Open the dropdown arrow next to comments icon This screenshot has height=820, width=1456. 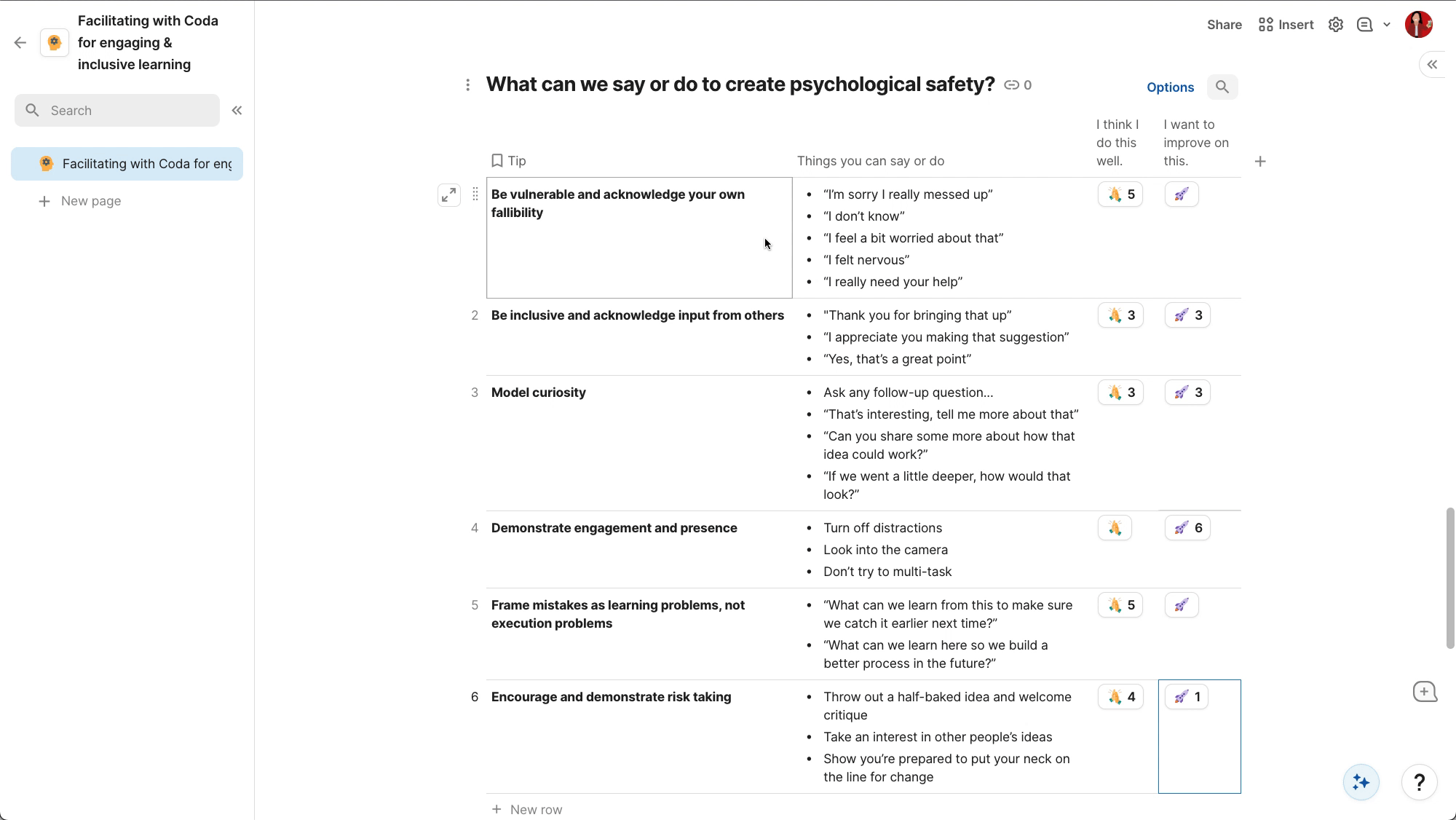click(1387, 25)
